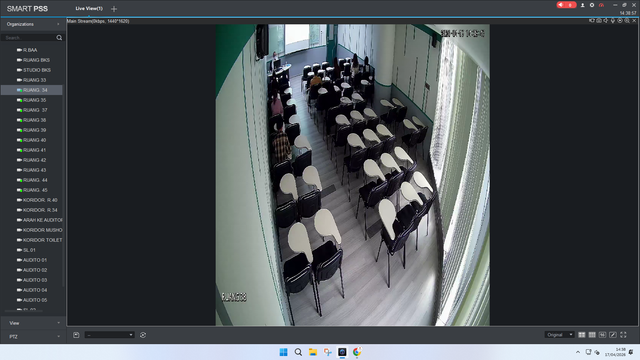Open the Original aspect ratio dropdown
Screen dimensions: 640x360
point(559,335)
